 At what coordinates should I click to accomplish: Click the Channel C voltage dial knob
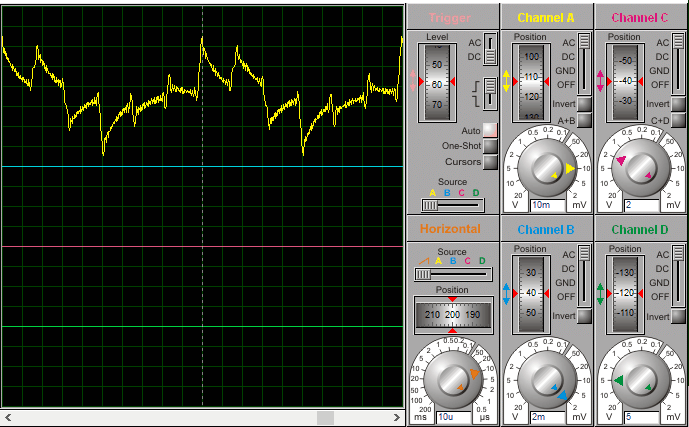(638, 168)
